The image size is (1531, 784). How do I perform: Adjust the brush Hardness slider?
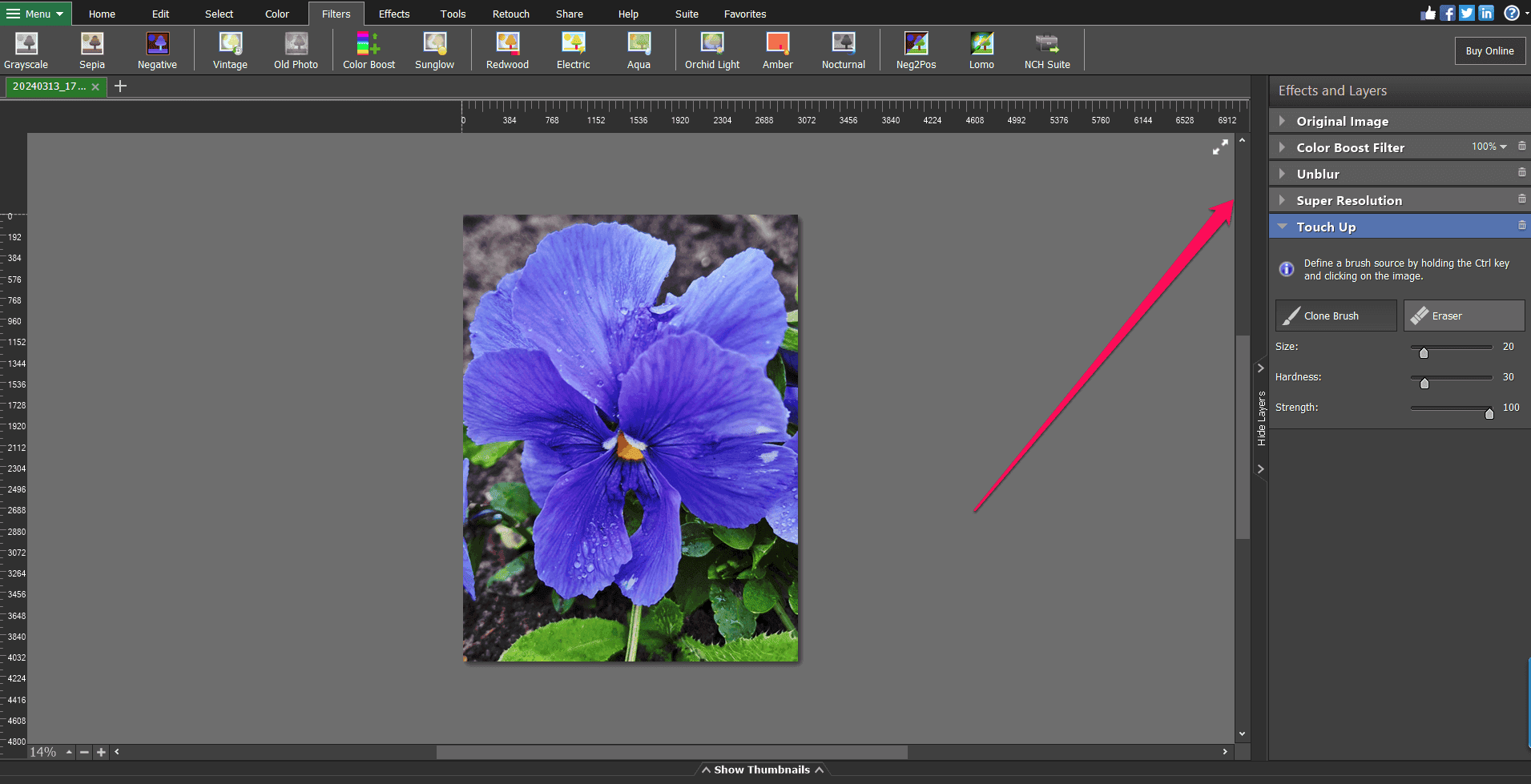1424,383
